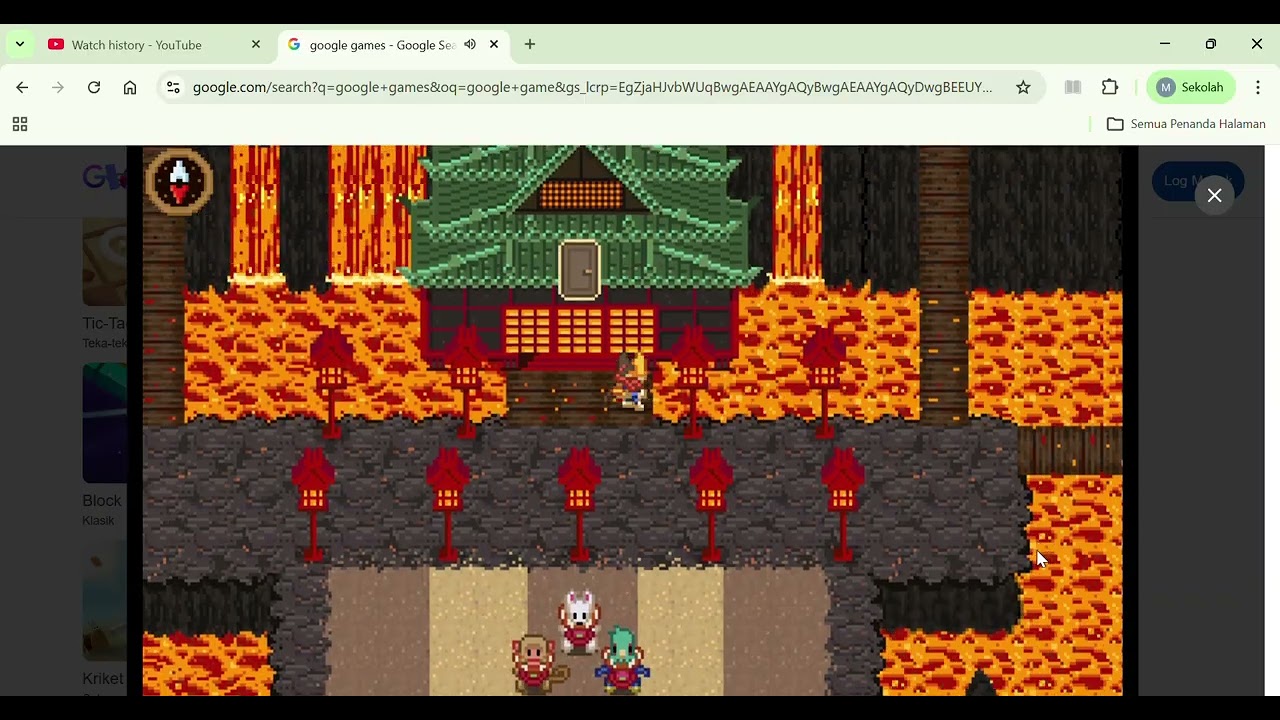
Task: Mute the tab via the speaker icon
Action: click(470, 45)
